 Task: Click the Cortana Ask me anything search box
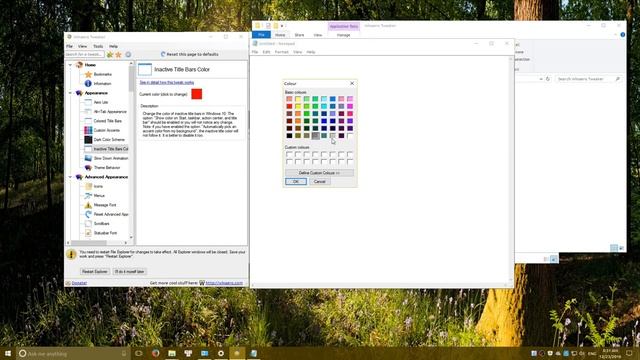(x=74, y=353)
